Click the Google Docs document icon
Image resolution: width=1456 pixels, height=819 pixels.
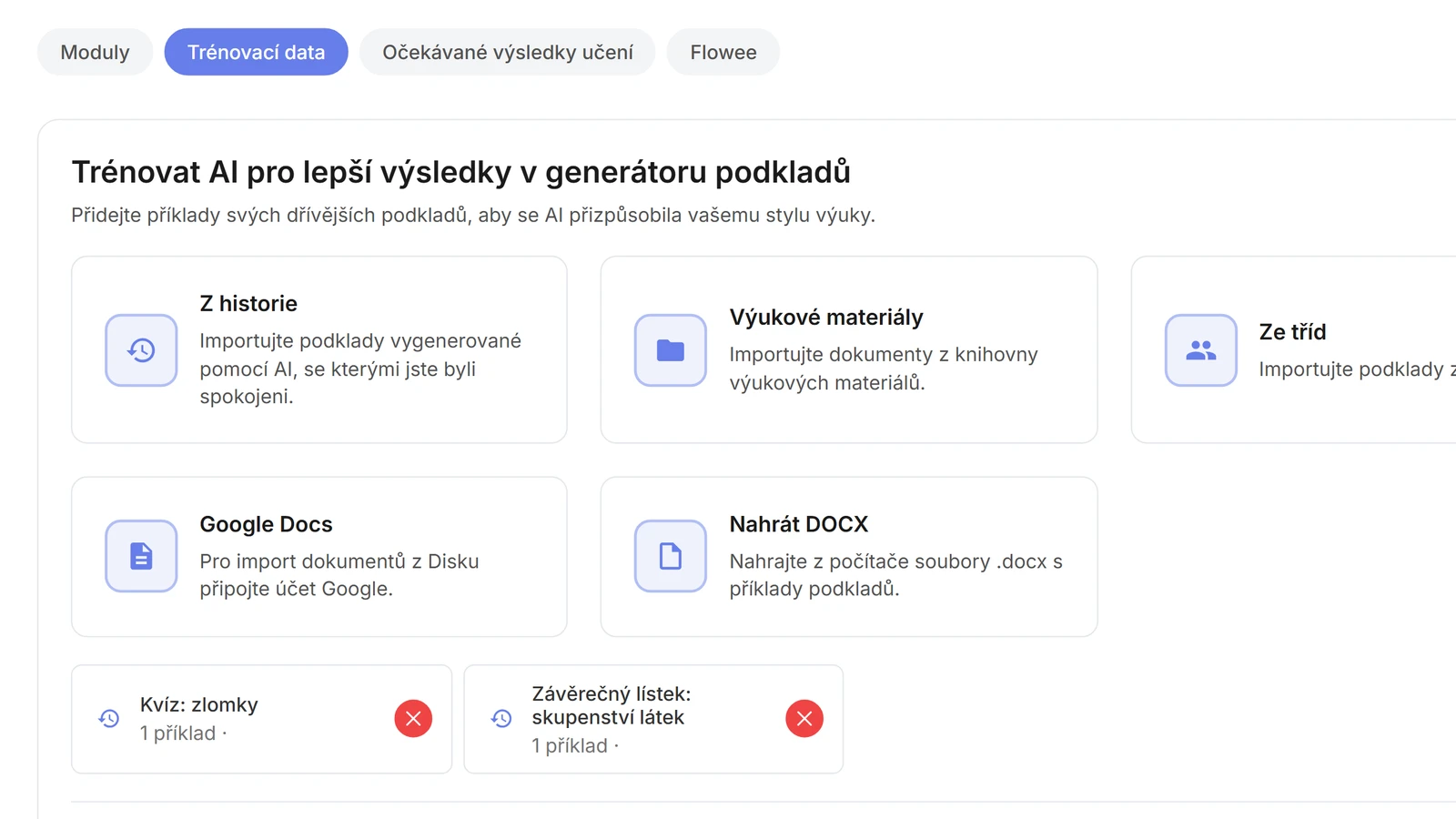(141, 556)
